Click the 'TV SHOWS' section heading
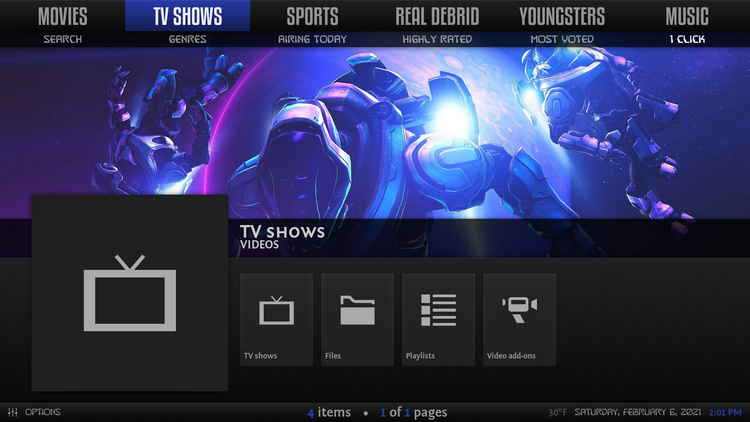Image resolution: width=750 pixels, height=422 pixels. click(x=282, y=232)
